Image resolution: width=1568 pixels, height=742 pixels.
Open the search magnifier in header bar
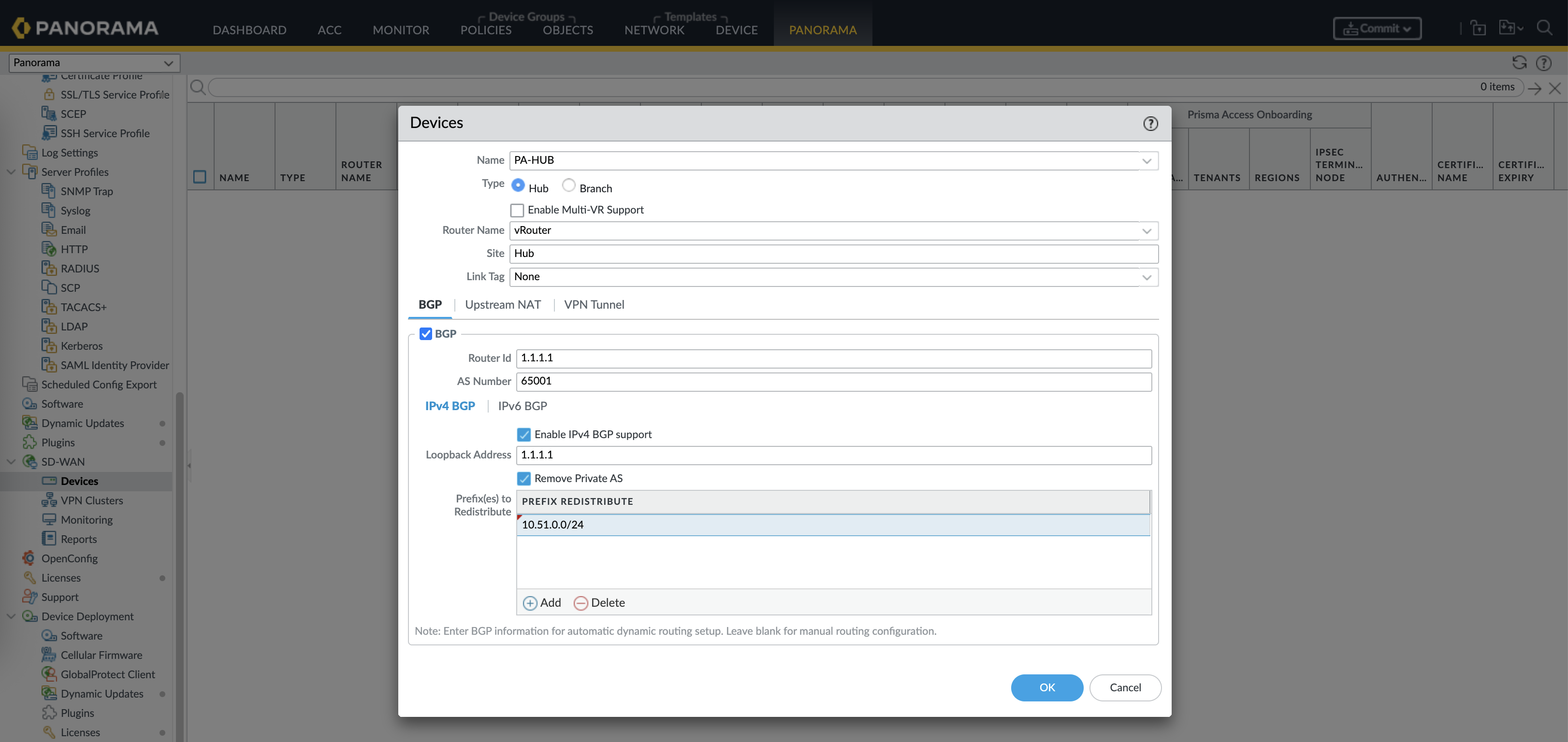1544,28
